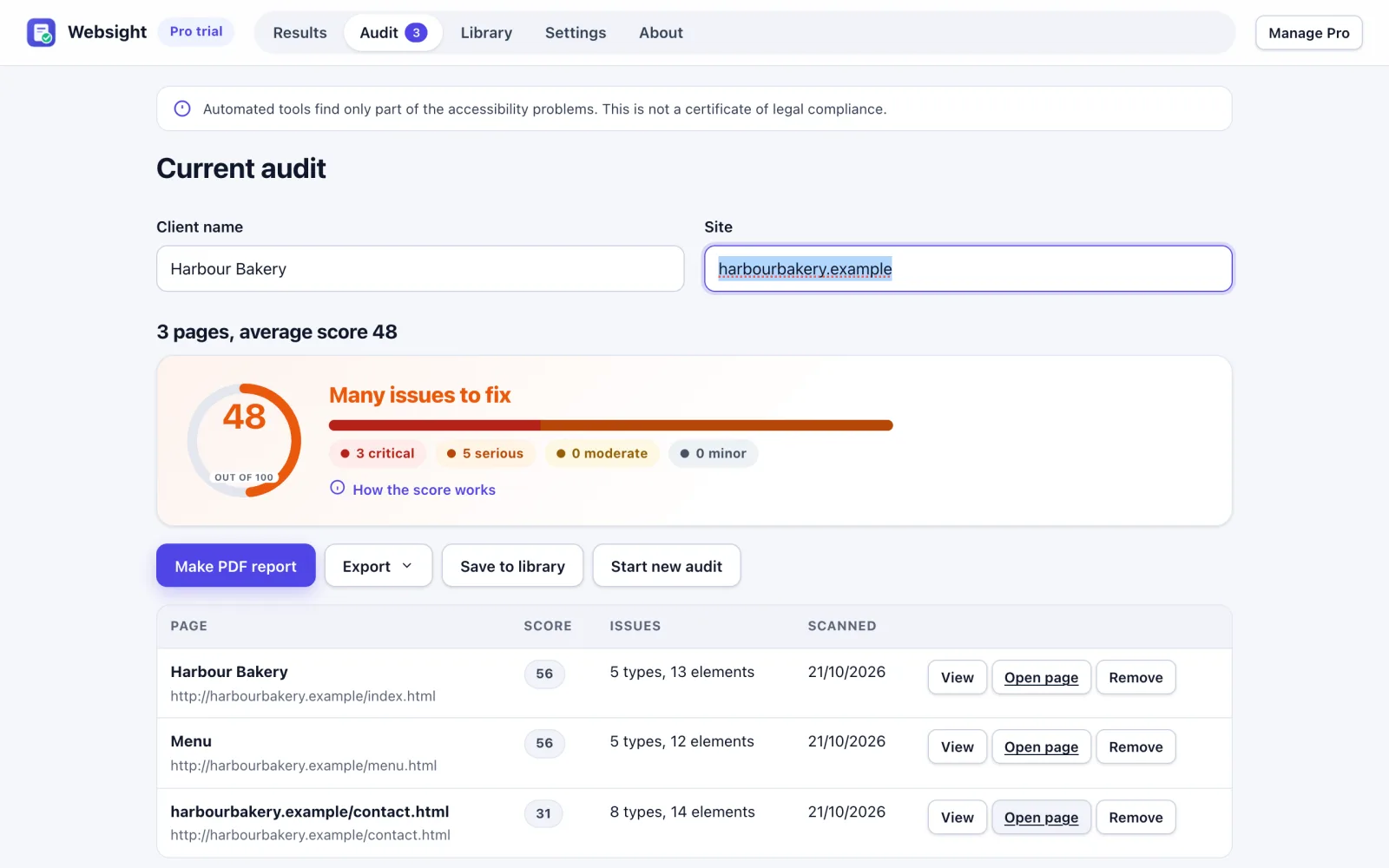Open the How the score works link

click(424, 490)
